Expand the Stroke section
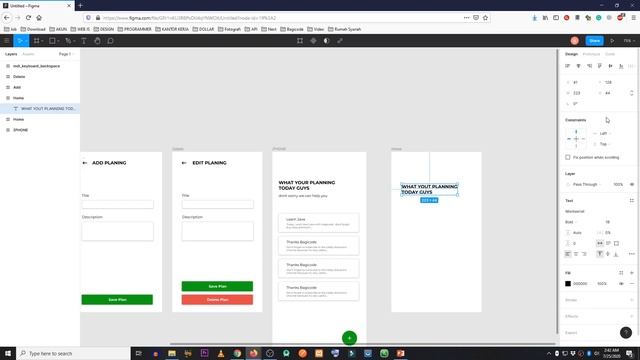The width and height of the screenshot is (640, 360). point(571,300)
